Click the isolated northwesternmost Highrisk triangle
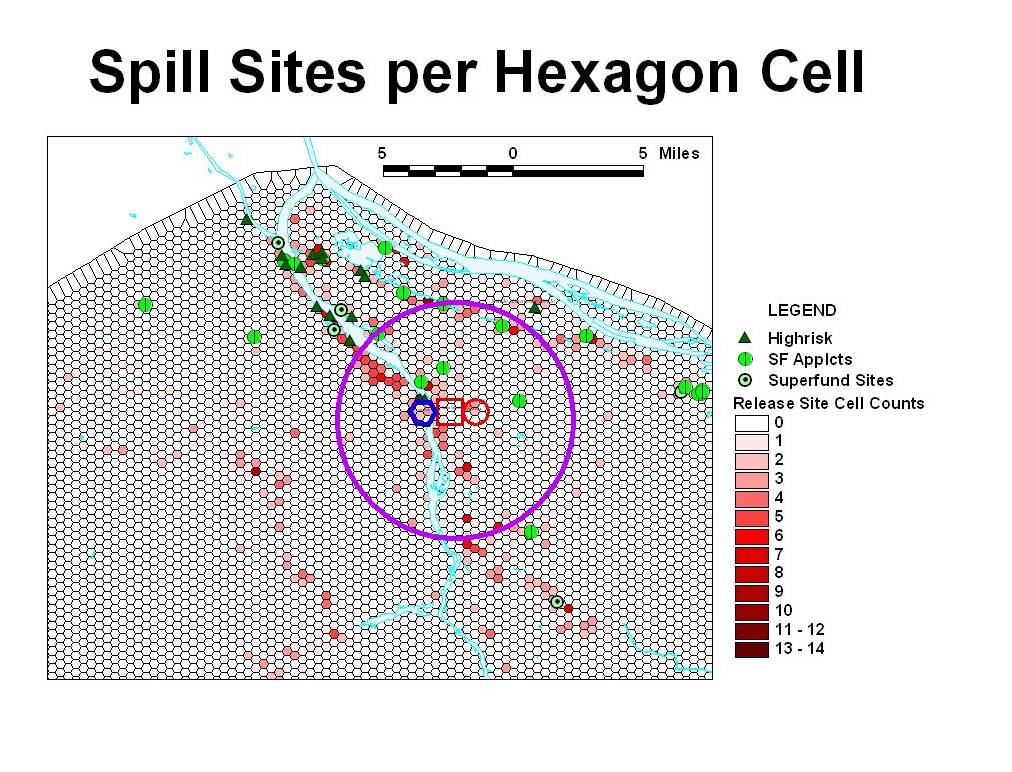This screenshot has height=772, width=1012. [247, 219]
